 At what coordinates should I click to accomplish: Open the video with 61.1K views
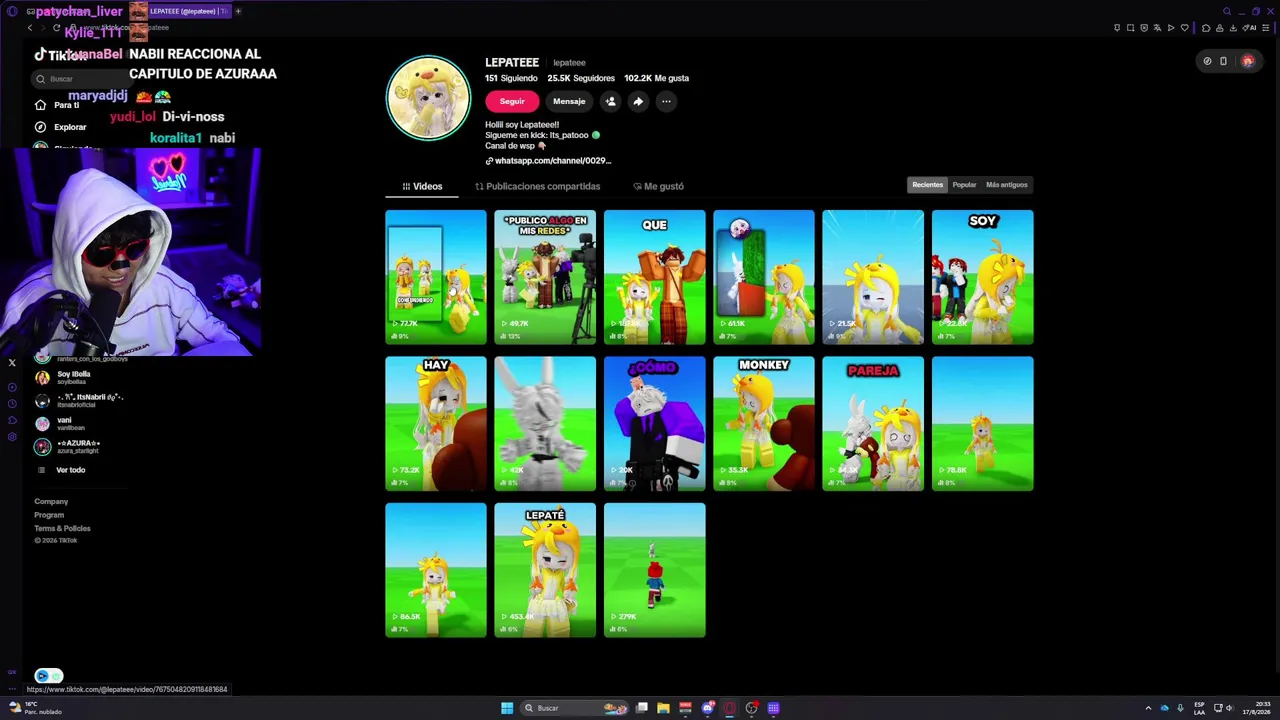pyautogui.click(x=764, y=277)
